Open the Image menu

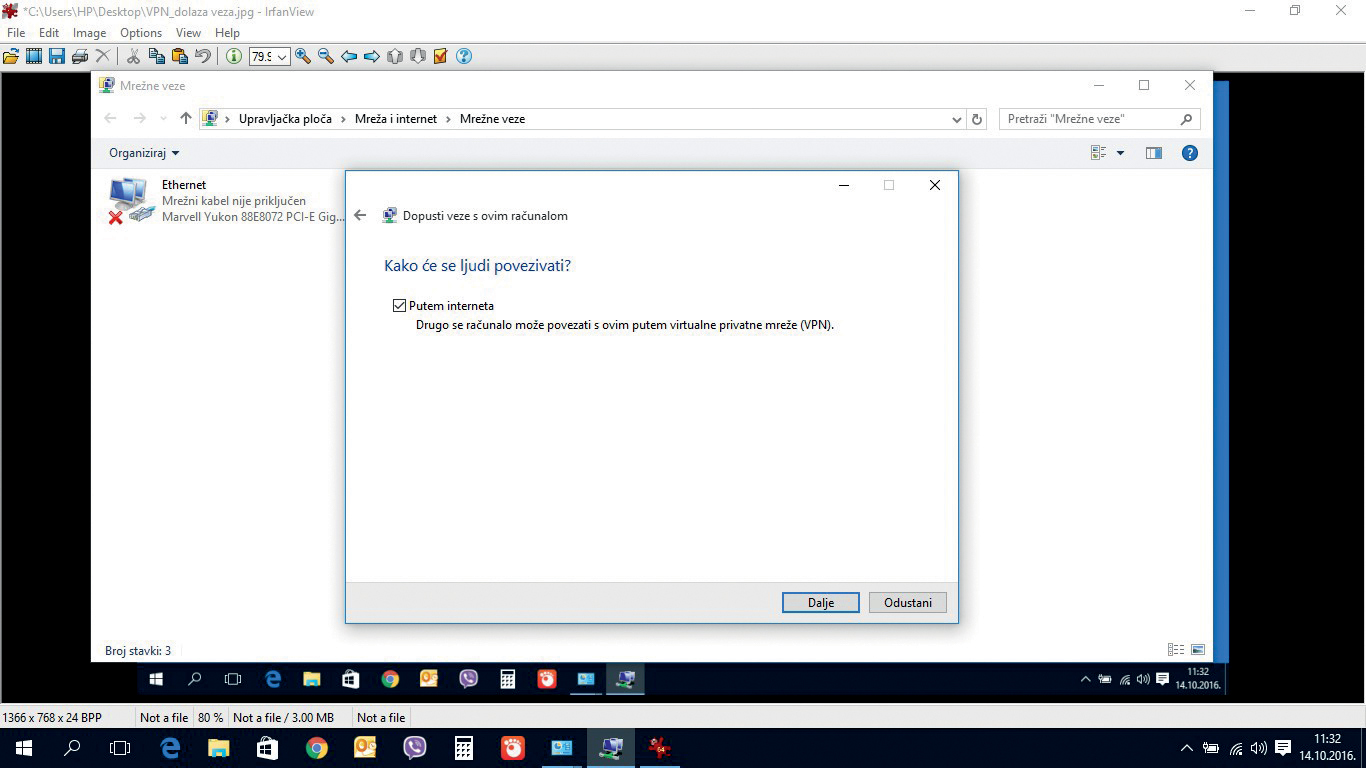coord(89,33)
